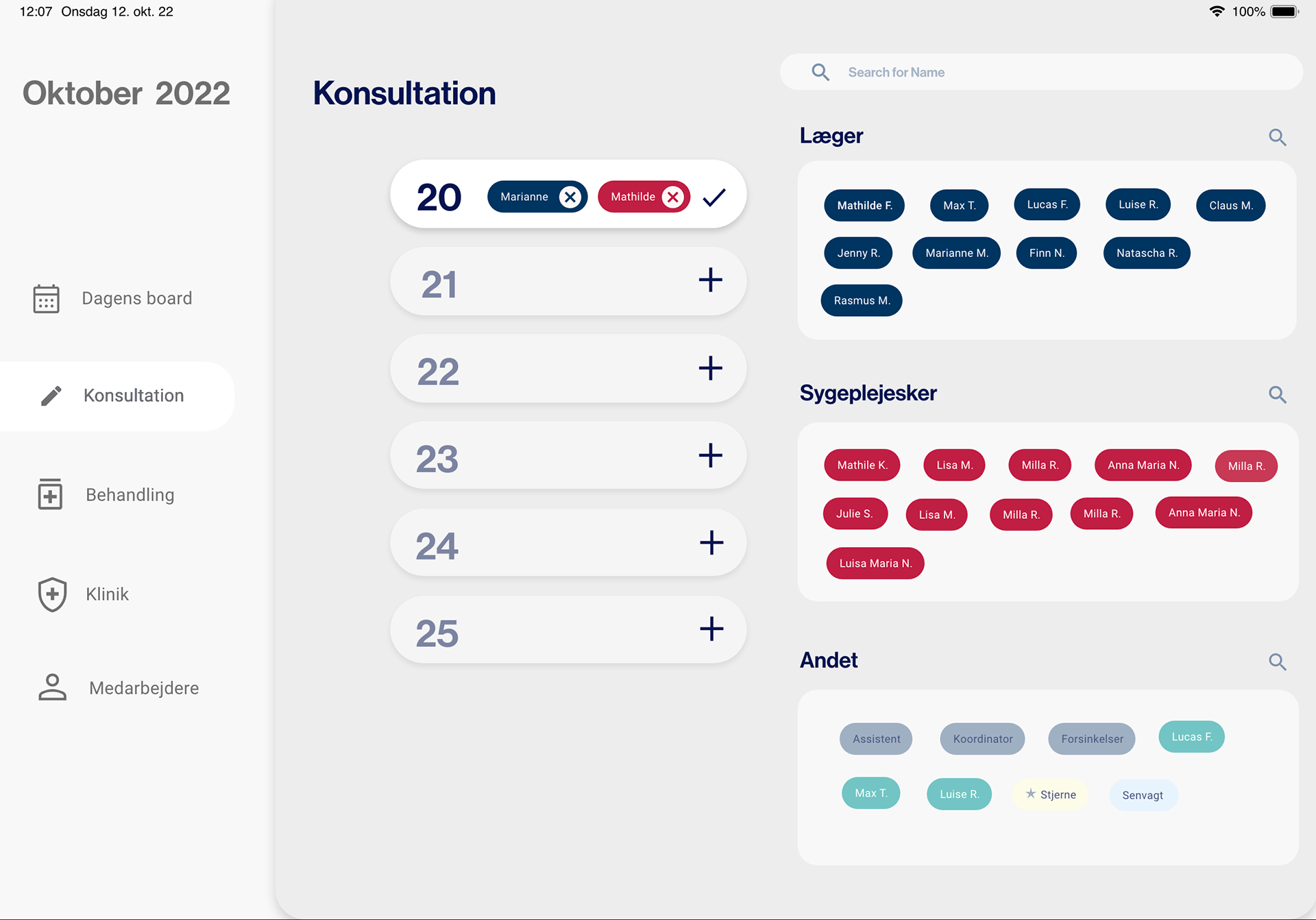Add staff to room 25

pos(711,629)
